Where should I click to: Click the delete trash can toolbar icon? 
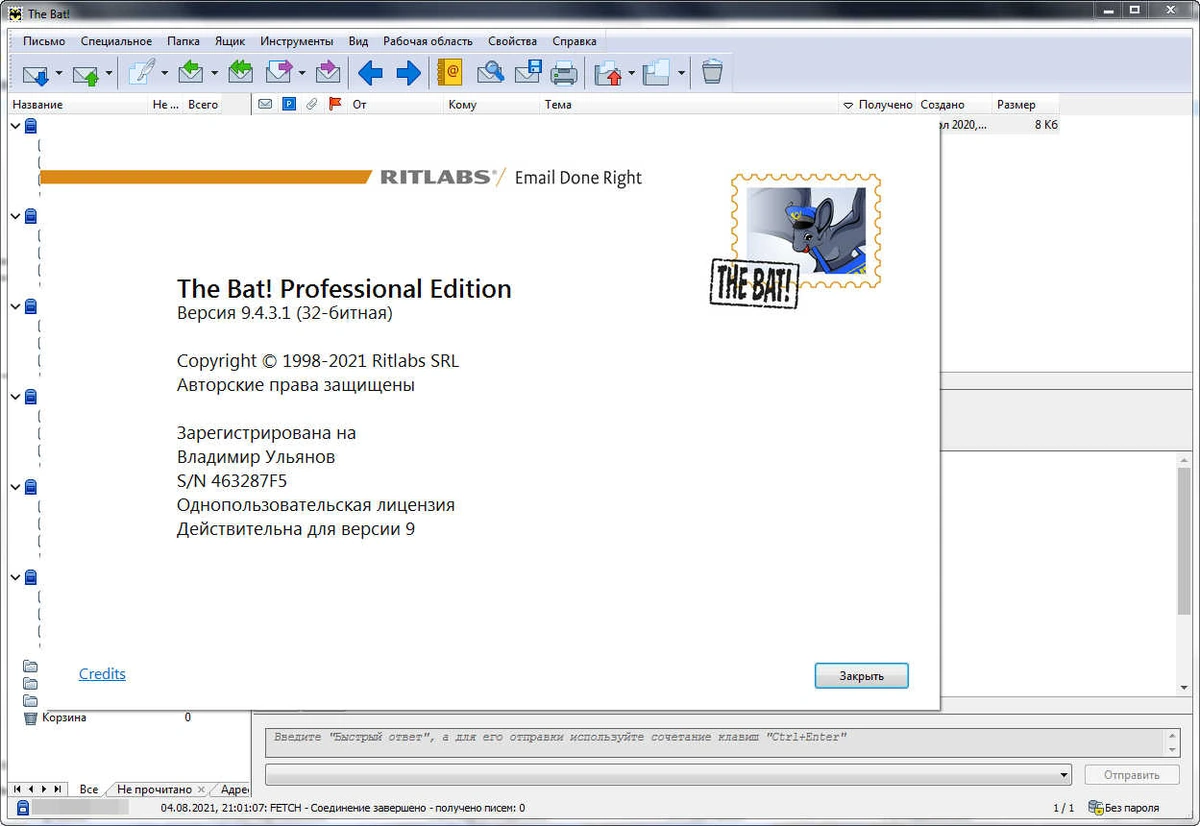point(712,73)
